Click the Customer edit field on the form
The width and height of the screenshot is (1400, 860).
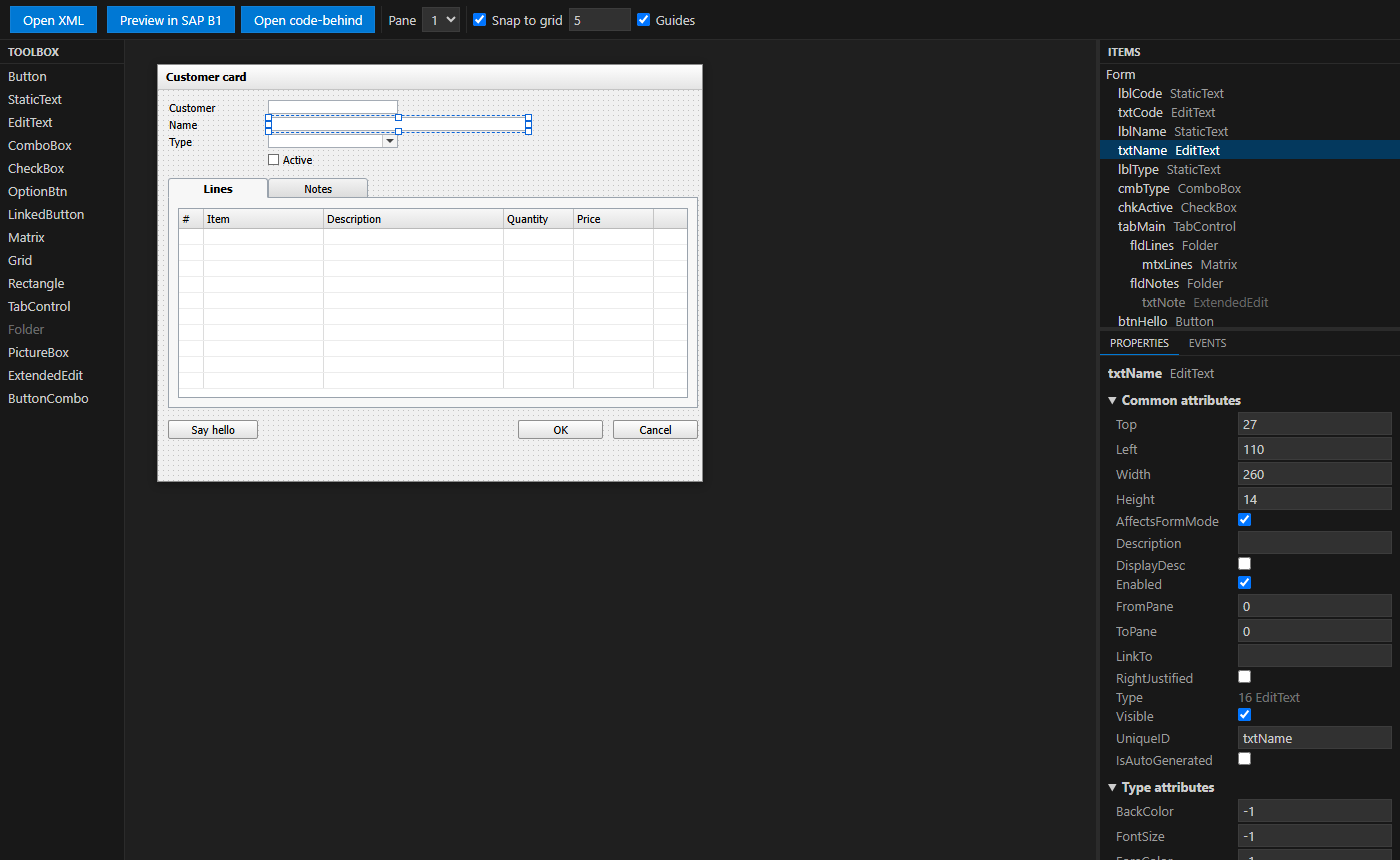[x=333, y=107]
